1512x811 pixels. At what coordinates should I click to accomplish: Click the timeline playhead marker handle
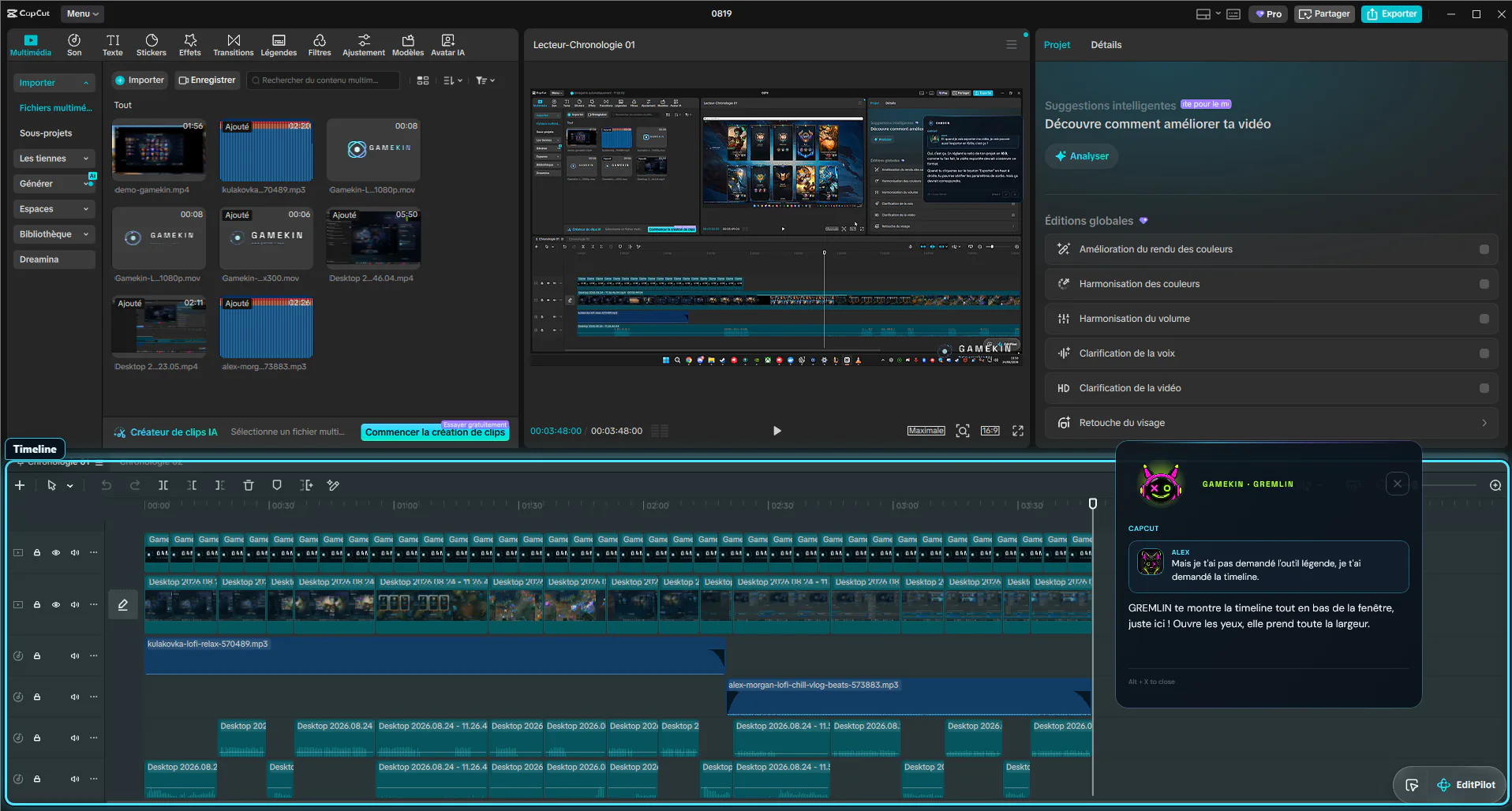click(x=1093, y=503)
